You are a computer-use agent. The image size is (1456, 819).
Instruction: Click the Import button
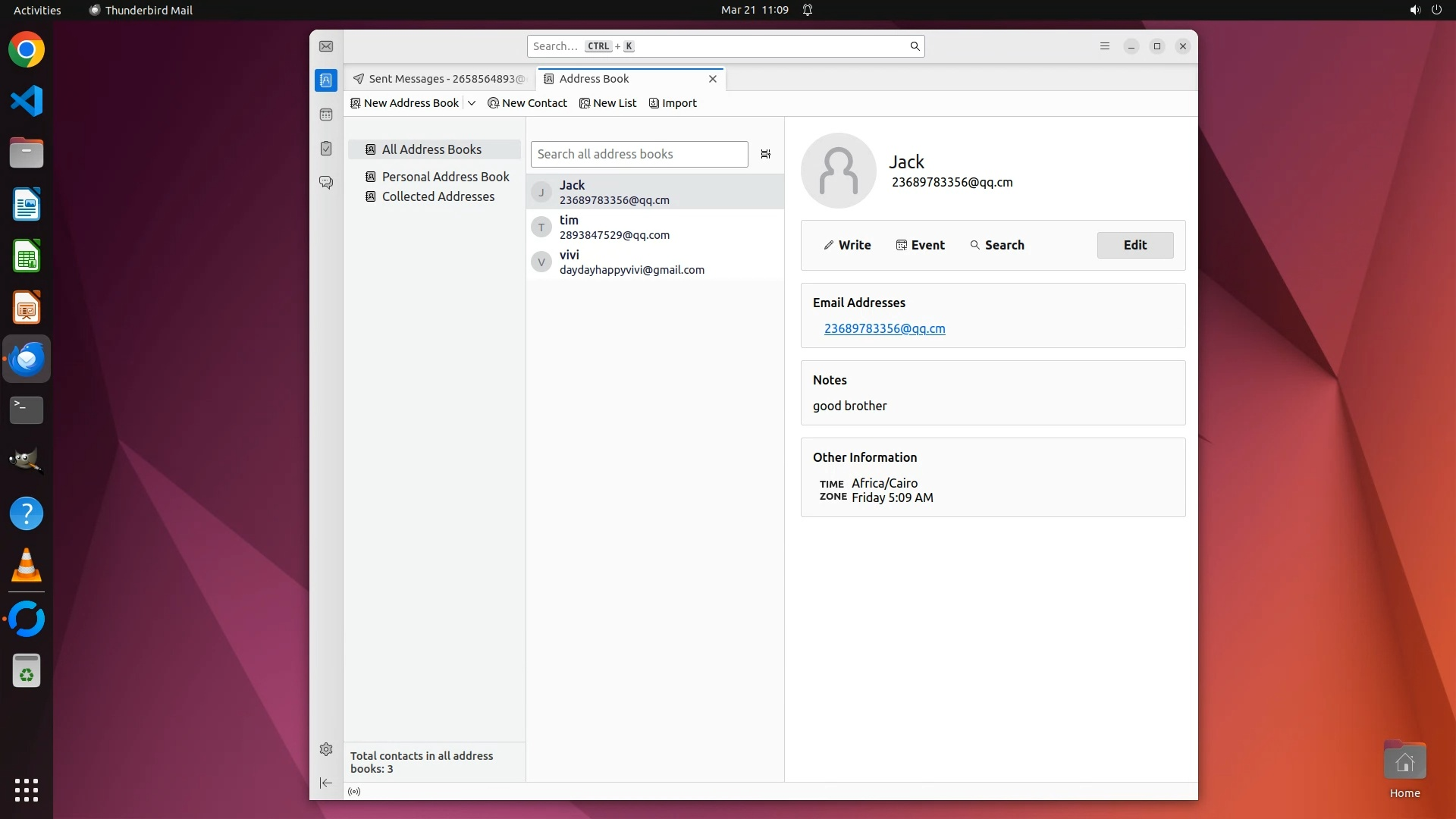[x=673, y=103]
